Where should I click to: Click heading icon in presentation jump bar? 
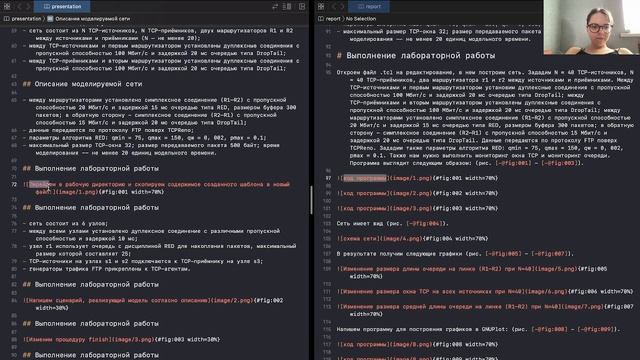click(50, 18)
